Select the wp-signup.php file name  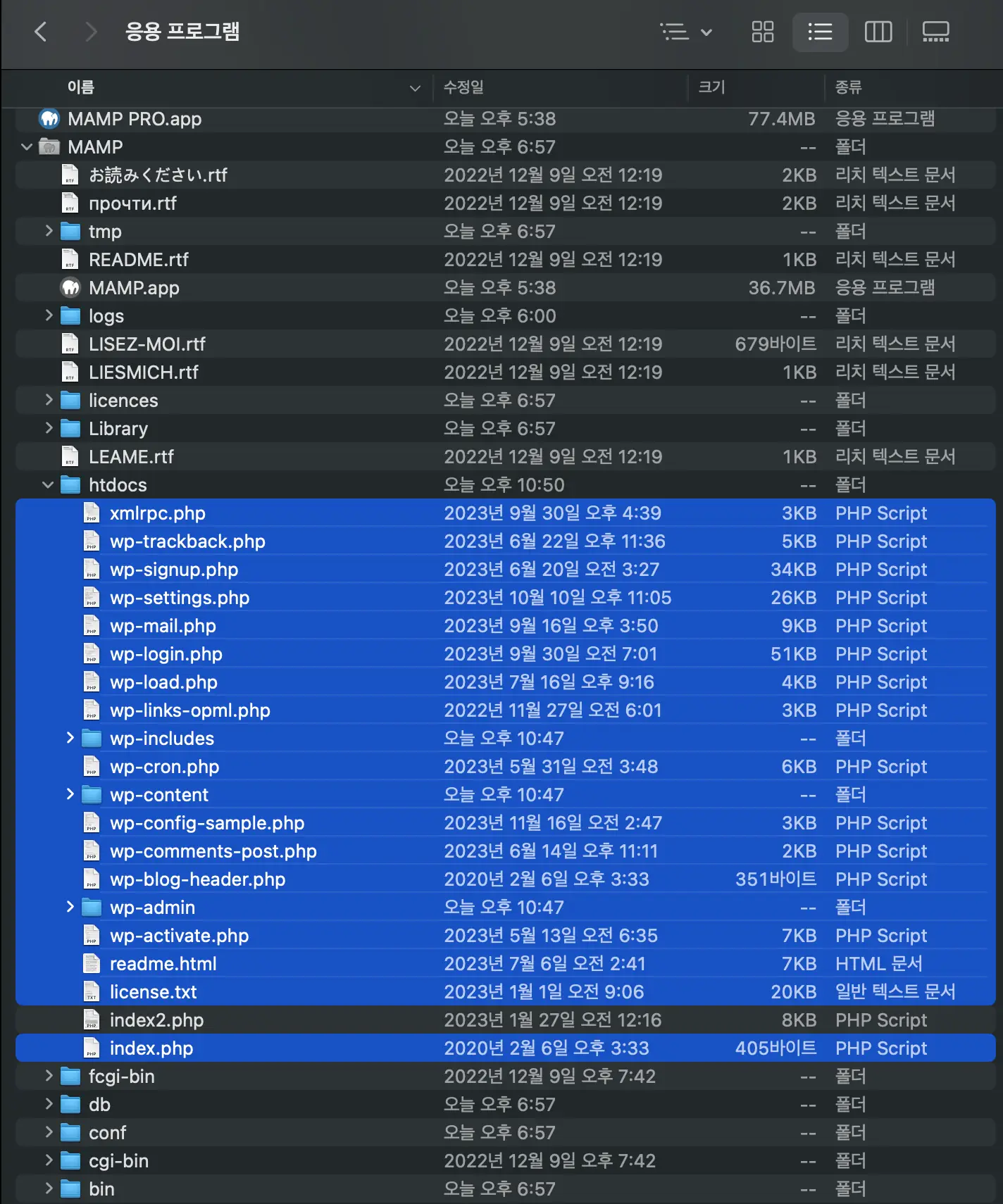[x=174, y=570]
